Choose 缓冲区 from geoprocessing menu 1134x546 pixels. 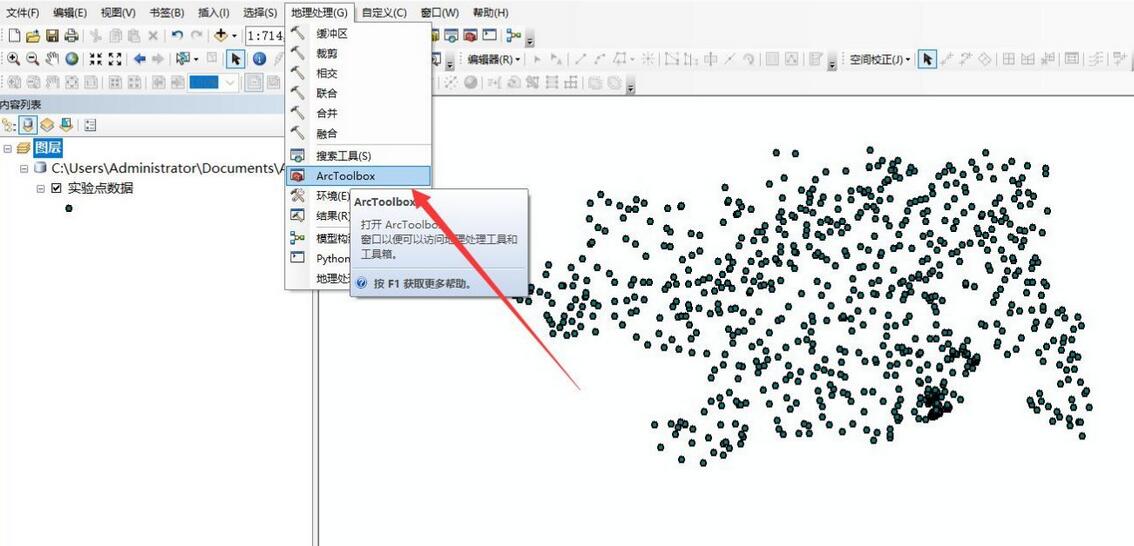tap(359, 33)
